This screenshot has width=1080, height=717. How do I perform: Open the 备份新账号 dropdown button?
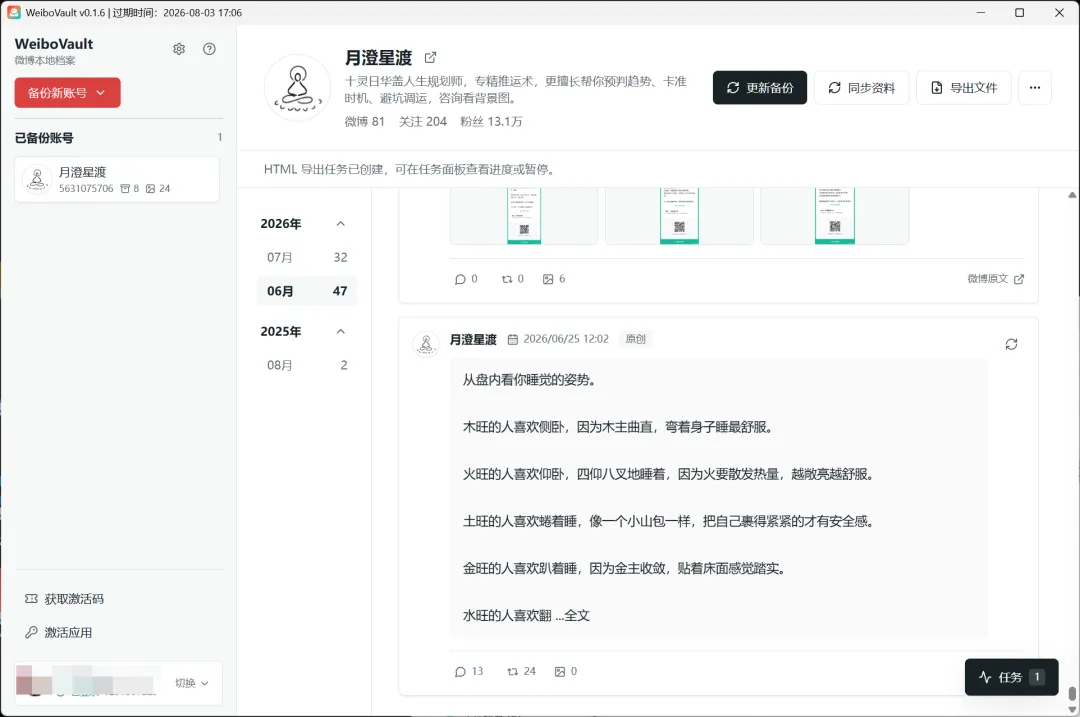coord(68,92)
